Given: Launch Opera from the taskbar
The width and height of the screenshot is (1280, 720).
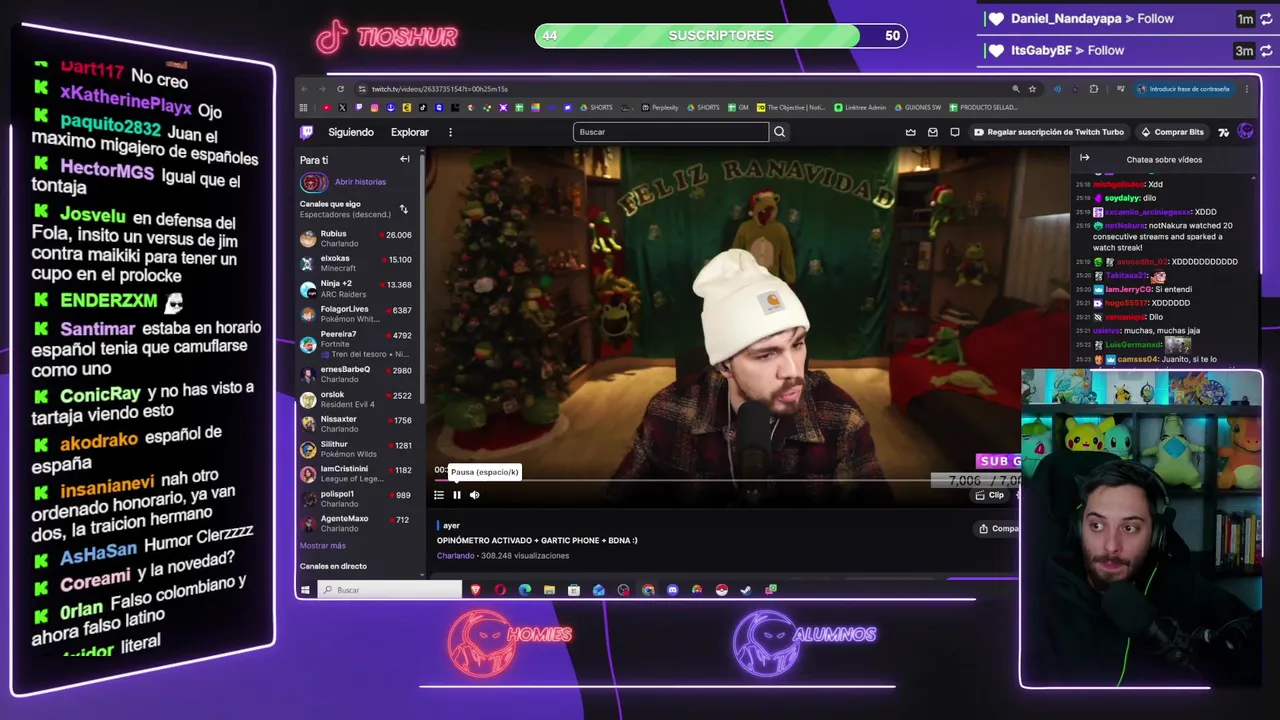Looking at the screenshot, I should (500, 590).
